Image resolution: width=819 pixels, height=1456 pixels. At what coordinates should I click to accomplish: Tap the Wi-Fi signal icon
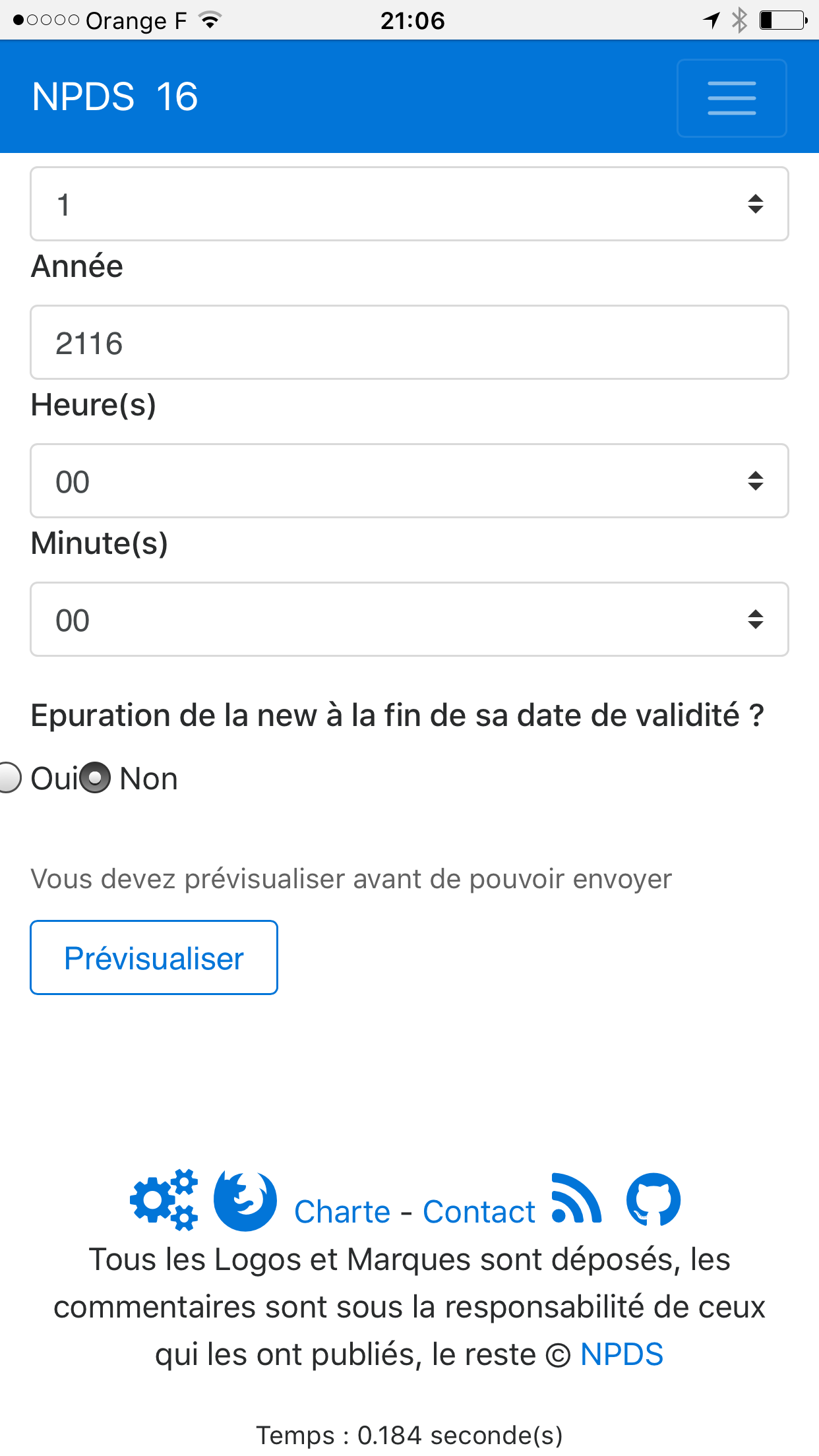pos(210,20)
